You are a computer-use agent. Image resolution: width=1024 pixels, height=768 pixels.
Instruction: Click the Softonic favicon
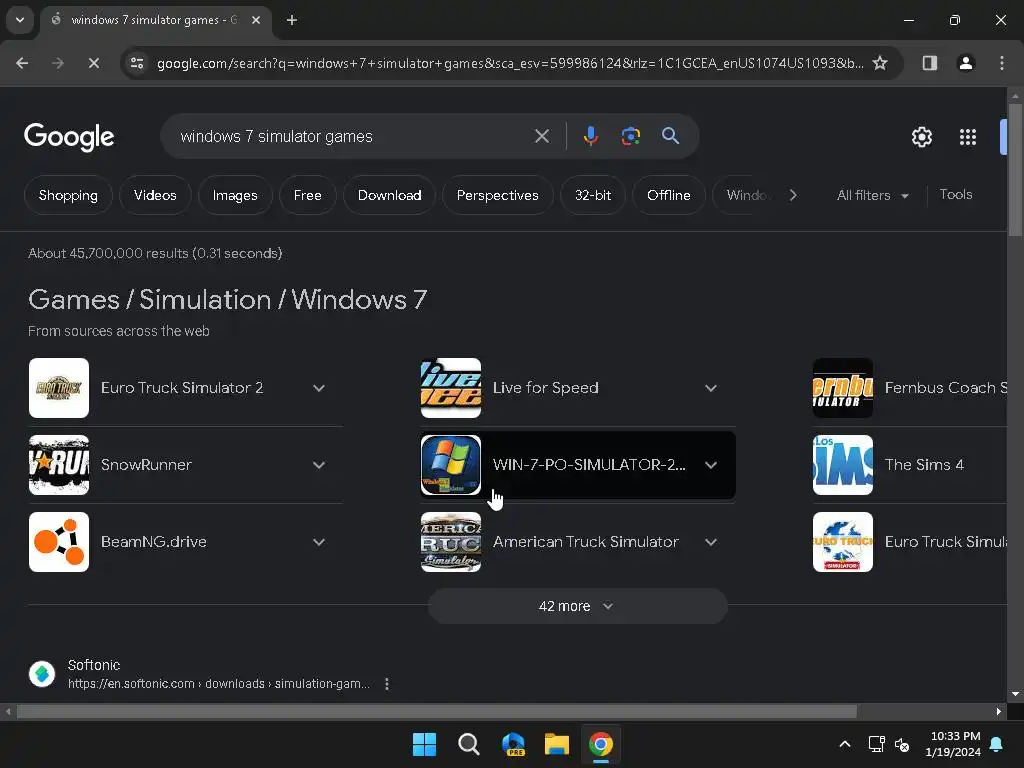[42, 673]
